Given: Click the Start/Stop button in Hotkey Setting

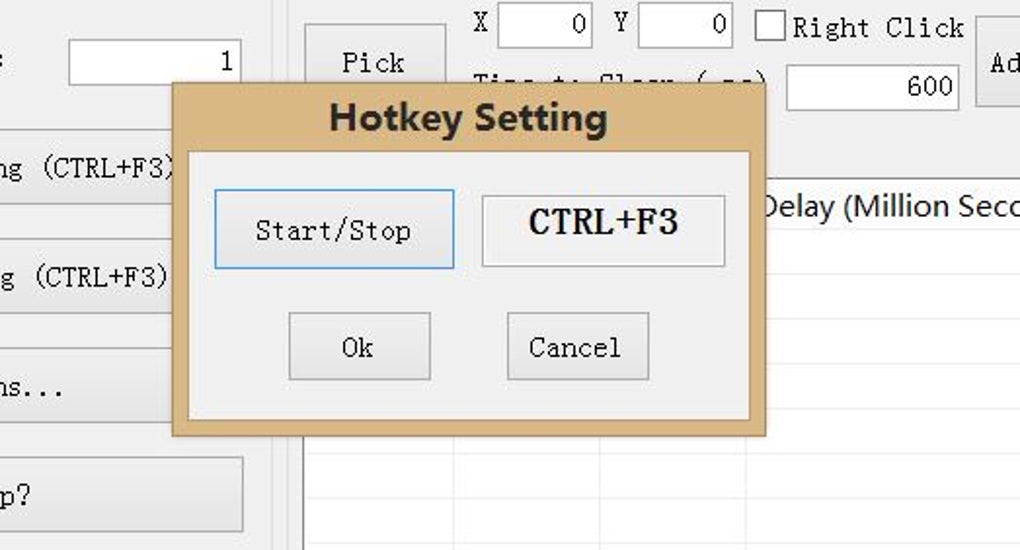Looking at the screenshot, I should pos(334,230).
